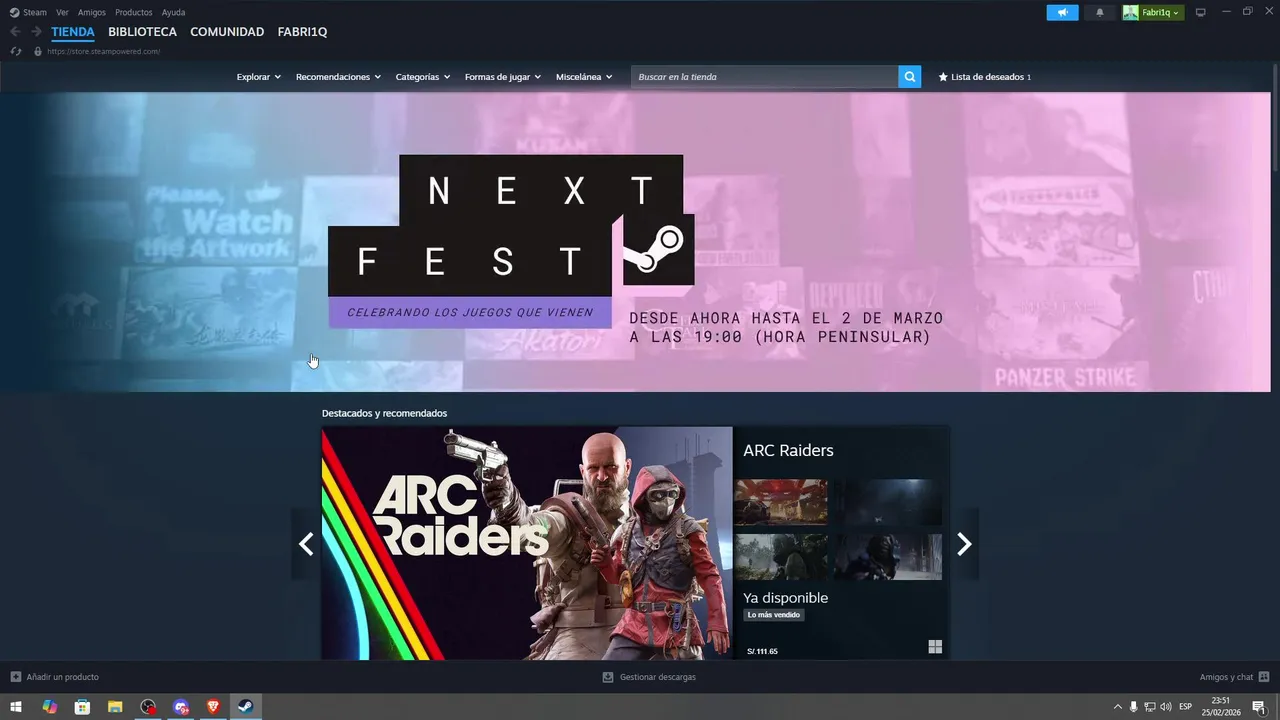Open the Next Fest banner
This screenshot has height=720, width=1280.
pyautogui.click(x=635, y=242)
